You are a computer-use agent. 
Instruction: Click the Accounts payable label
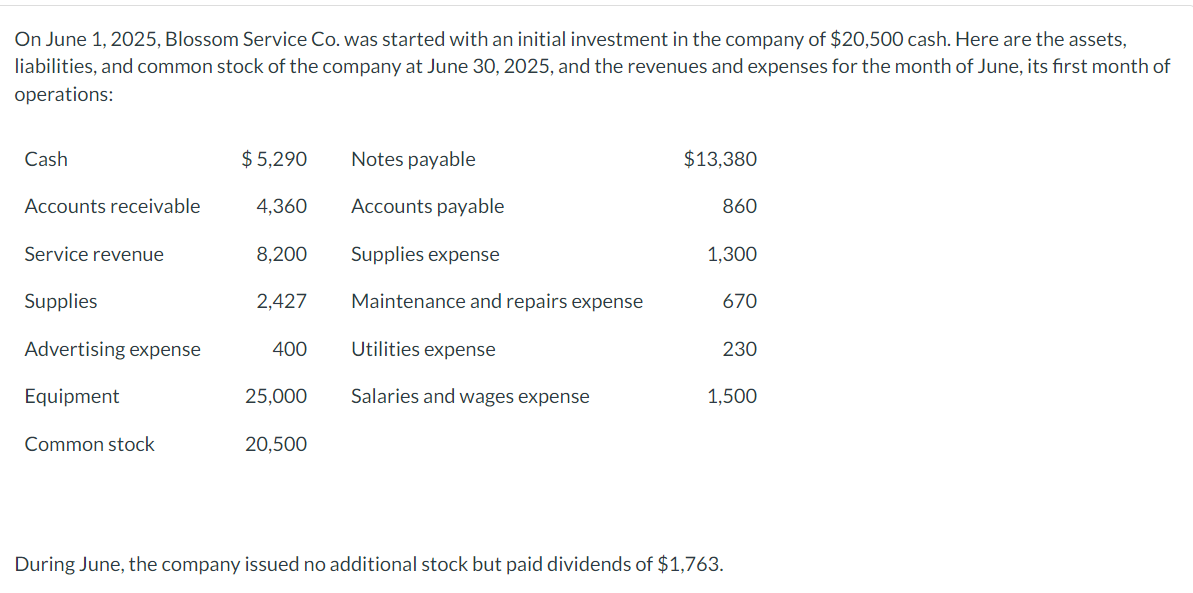pos(427,206)
